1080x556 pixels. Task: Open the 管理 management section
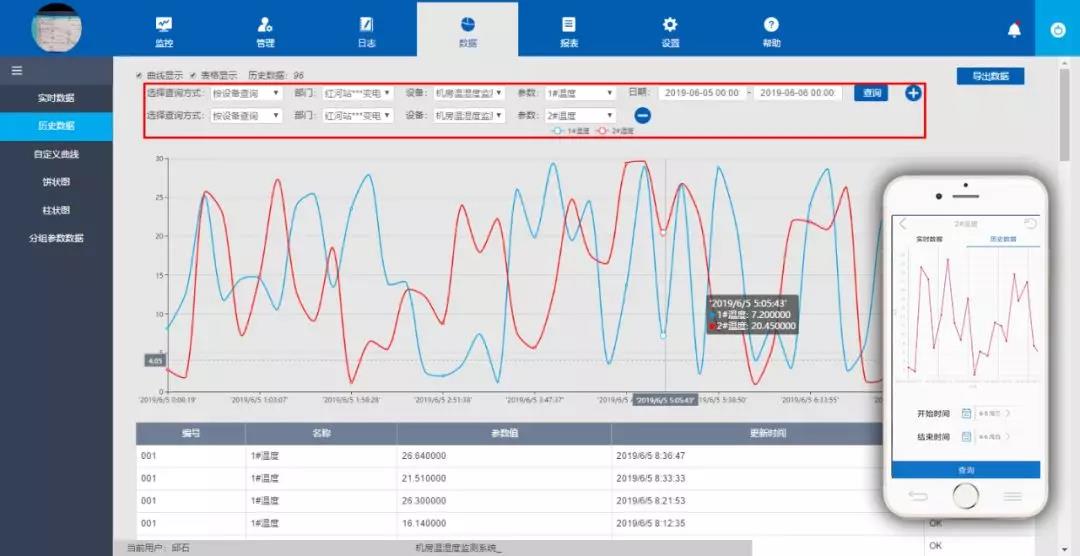point(265,30)
